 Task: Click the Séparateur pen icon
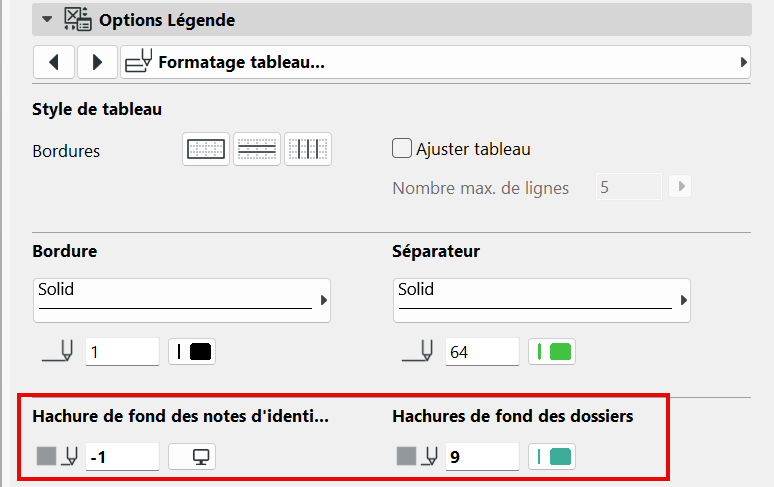pyautogui.click(x=417, y=352)
